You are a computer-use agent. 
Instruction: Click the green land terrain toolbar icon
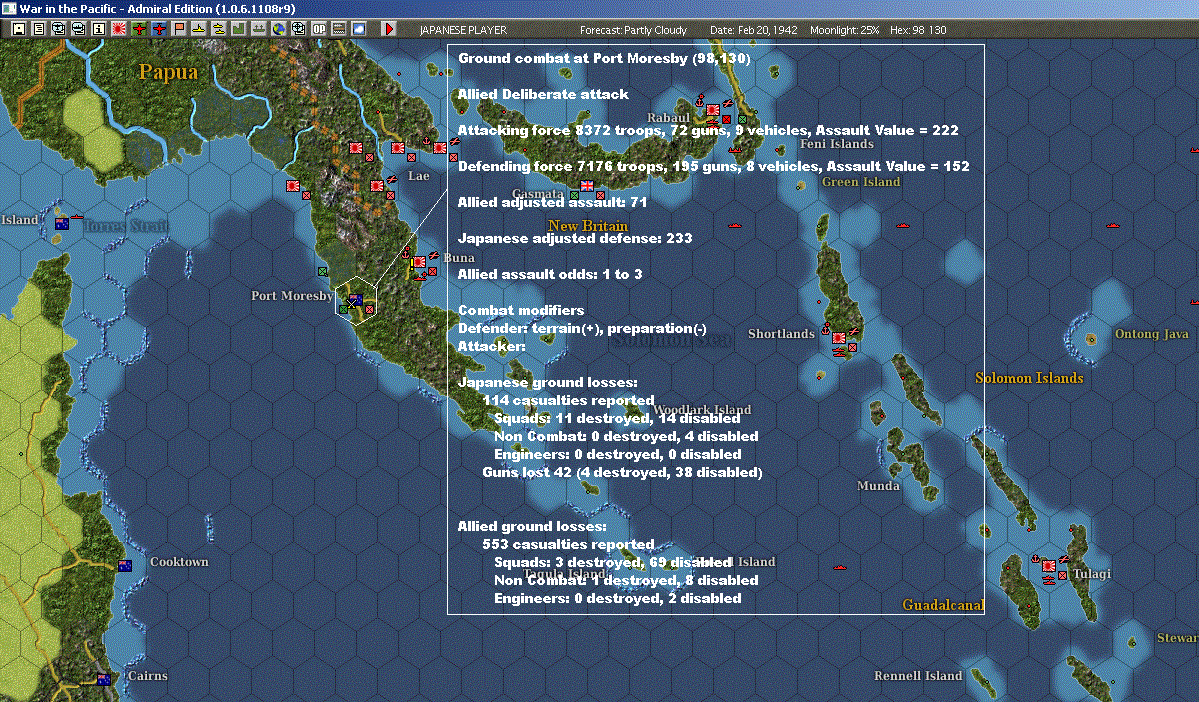(x=238, y=29)
